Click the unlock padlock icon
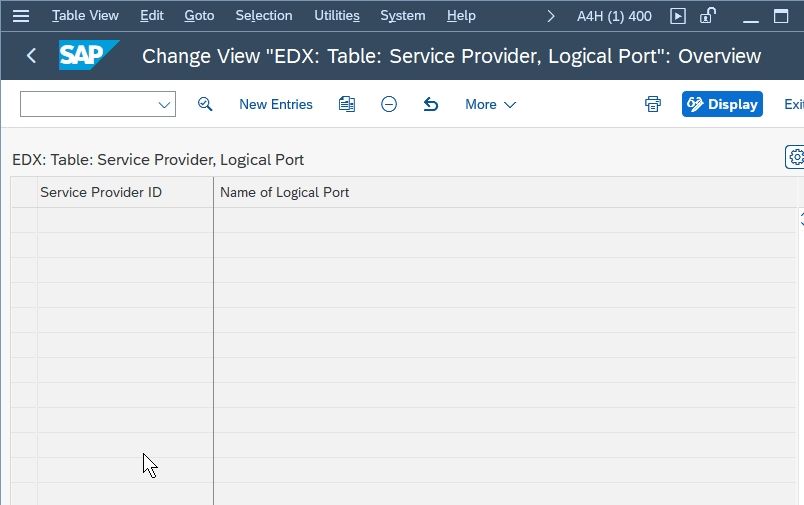The height and width of the screenshot is (505, 804). (708, 16)
